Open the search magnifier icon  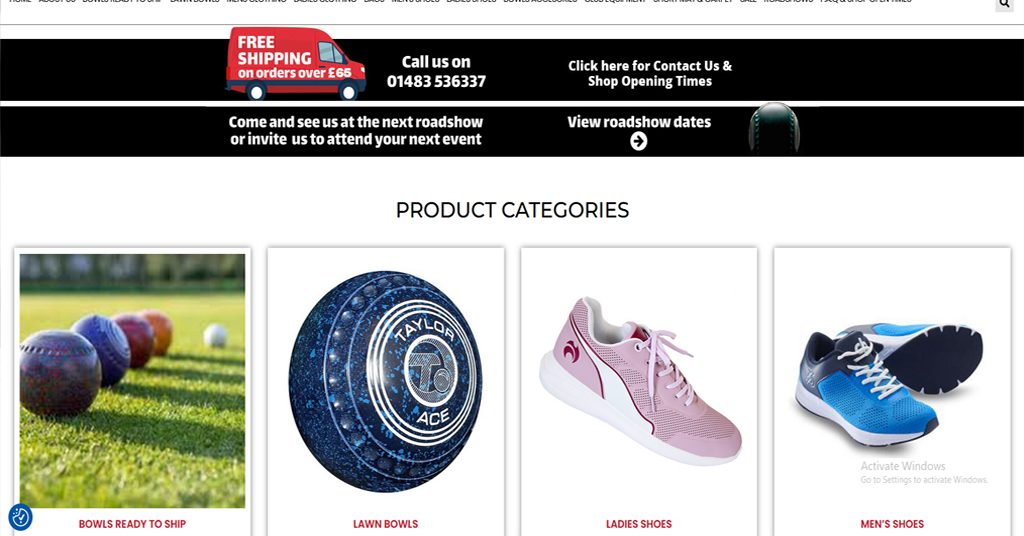click(1004, 4)
